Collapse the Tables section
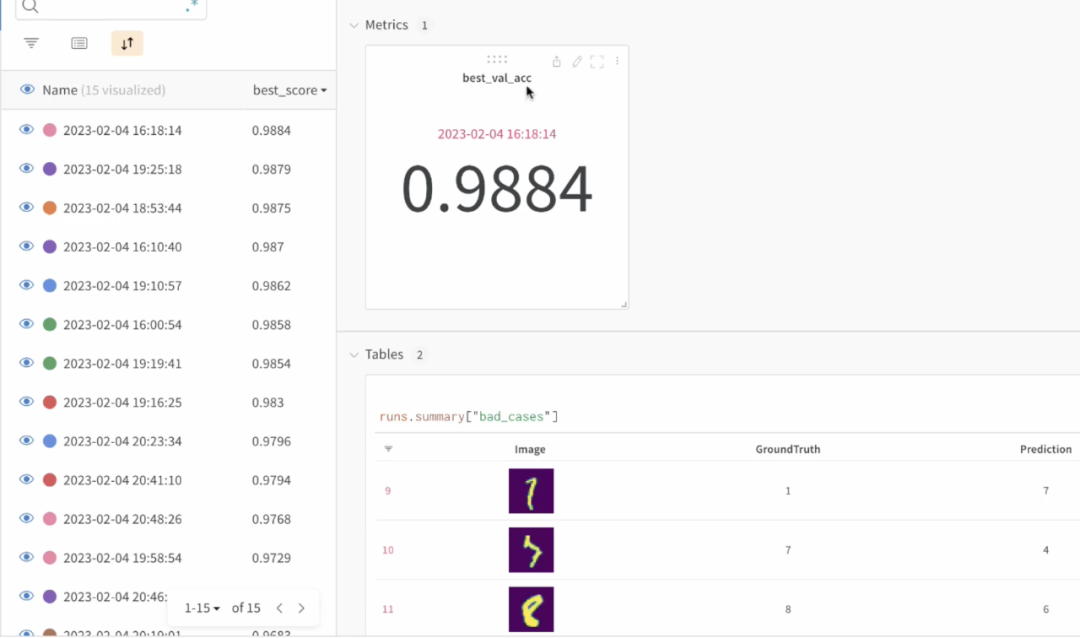The height and width of the screenshot is (638, 1080). [354, 355]
